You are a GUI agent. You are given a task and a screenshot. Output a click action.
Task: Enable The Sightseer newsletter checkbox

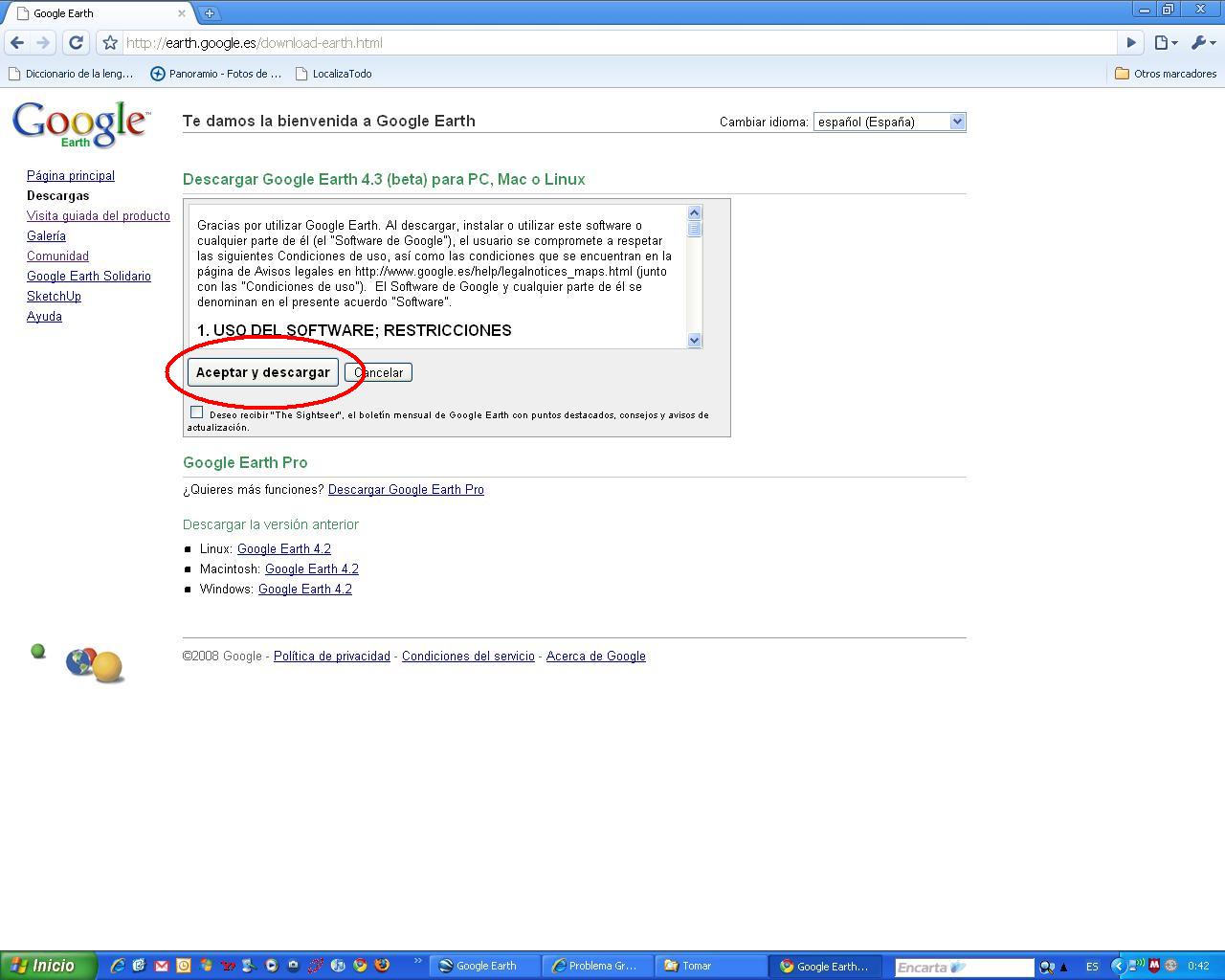196,412
